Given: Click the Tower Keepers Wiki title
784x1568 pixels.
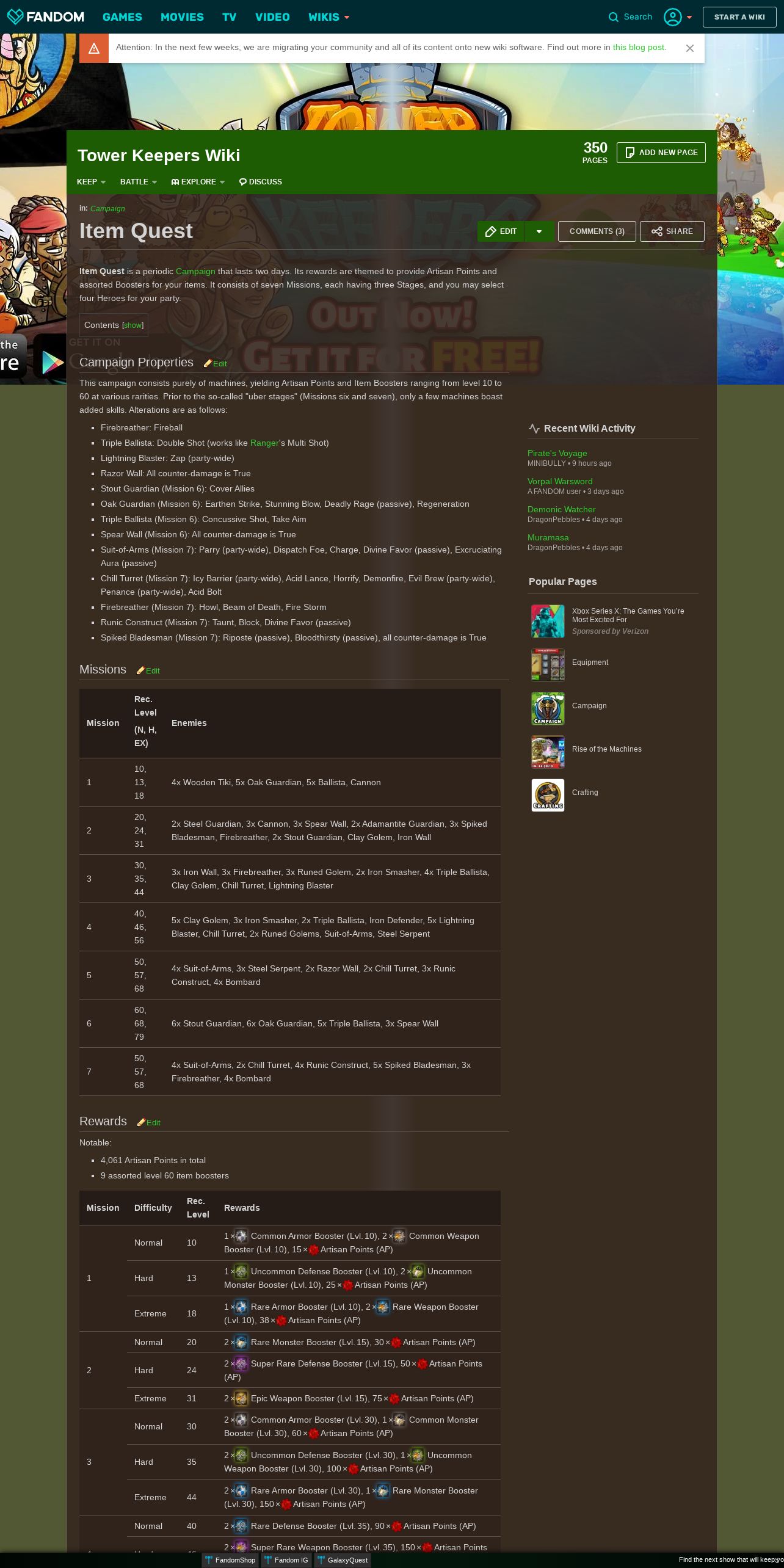Looking at the screenshot, I should (x=159, y=156).
